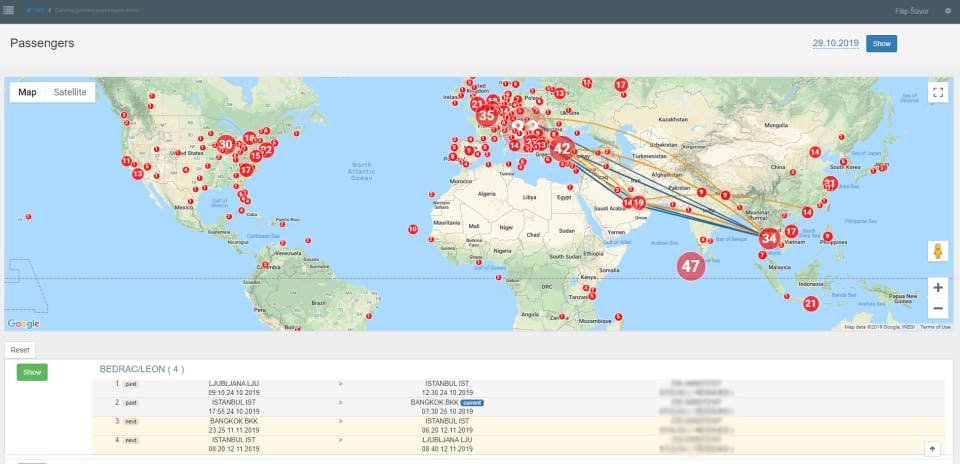Click the cluster marker labeled 47
Image resolution: width=960 pixels, height=464 pixels.
(x=690, y=266)
